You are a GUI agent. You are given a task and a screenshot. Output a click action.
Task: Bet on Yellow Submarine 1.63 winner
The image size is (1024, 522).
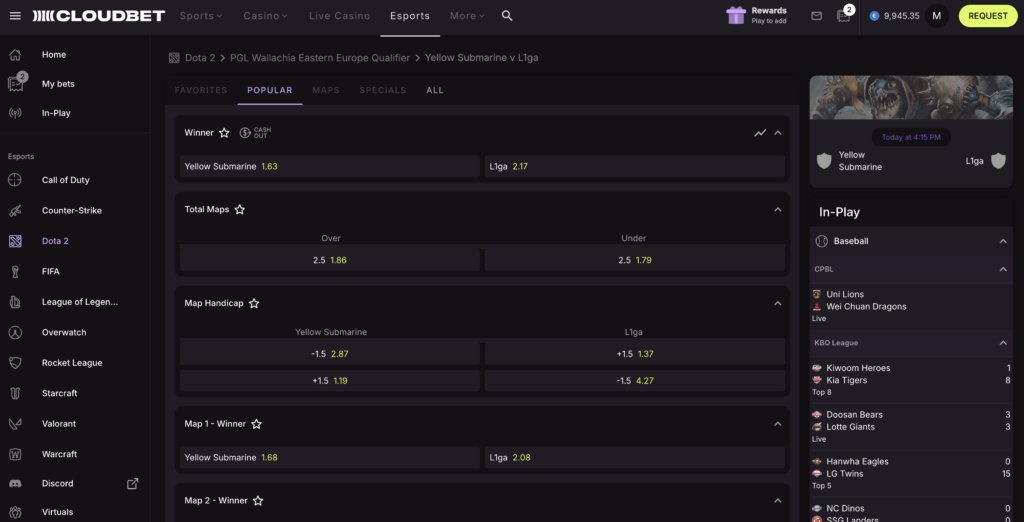click(330, 166)
